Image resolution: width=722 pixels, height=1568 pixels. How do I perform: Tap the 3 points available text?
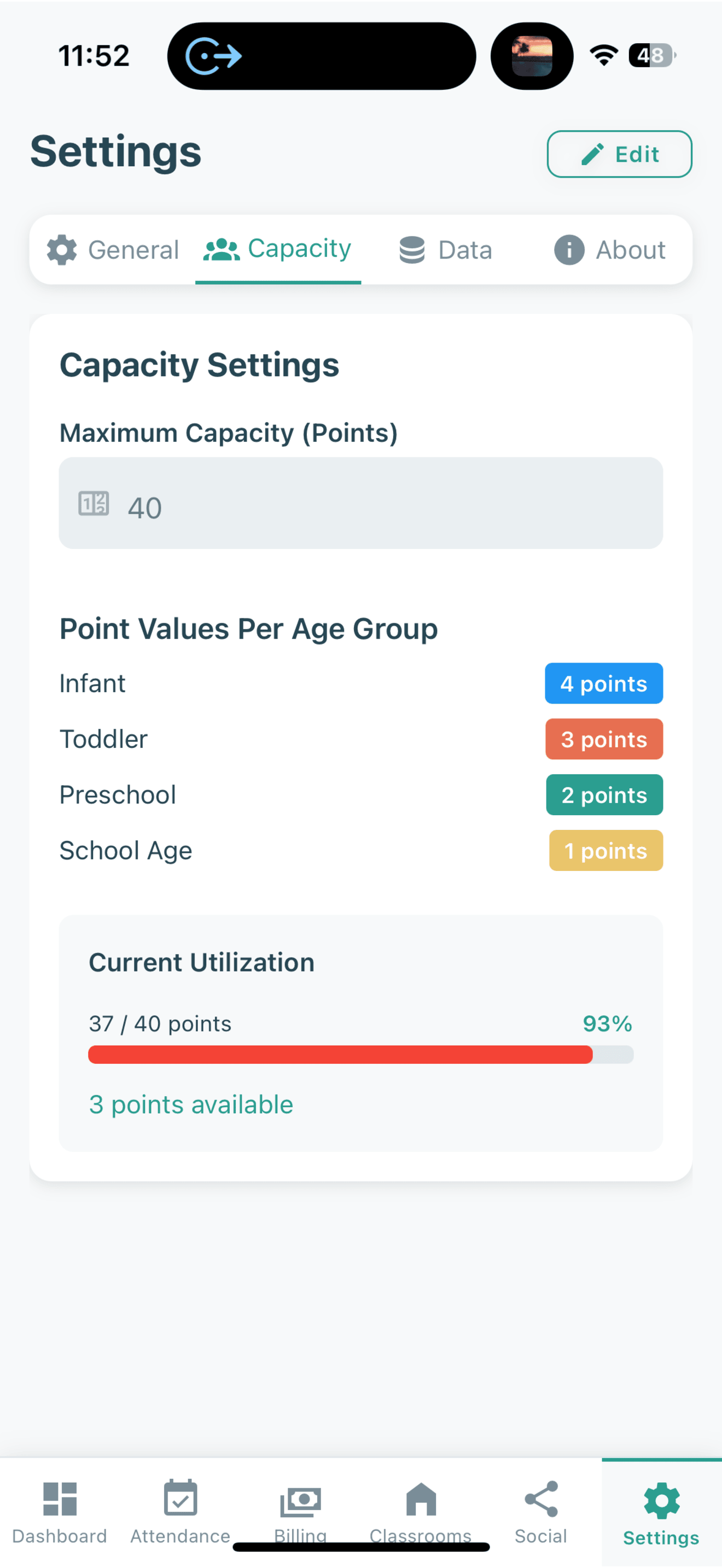191,1104
